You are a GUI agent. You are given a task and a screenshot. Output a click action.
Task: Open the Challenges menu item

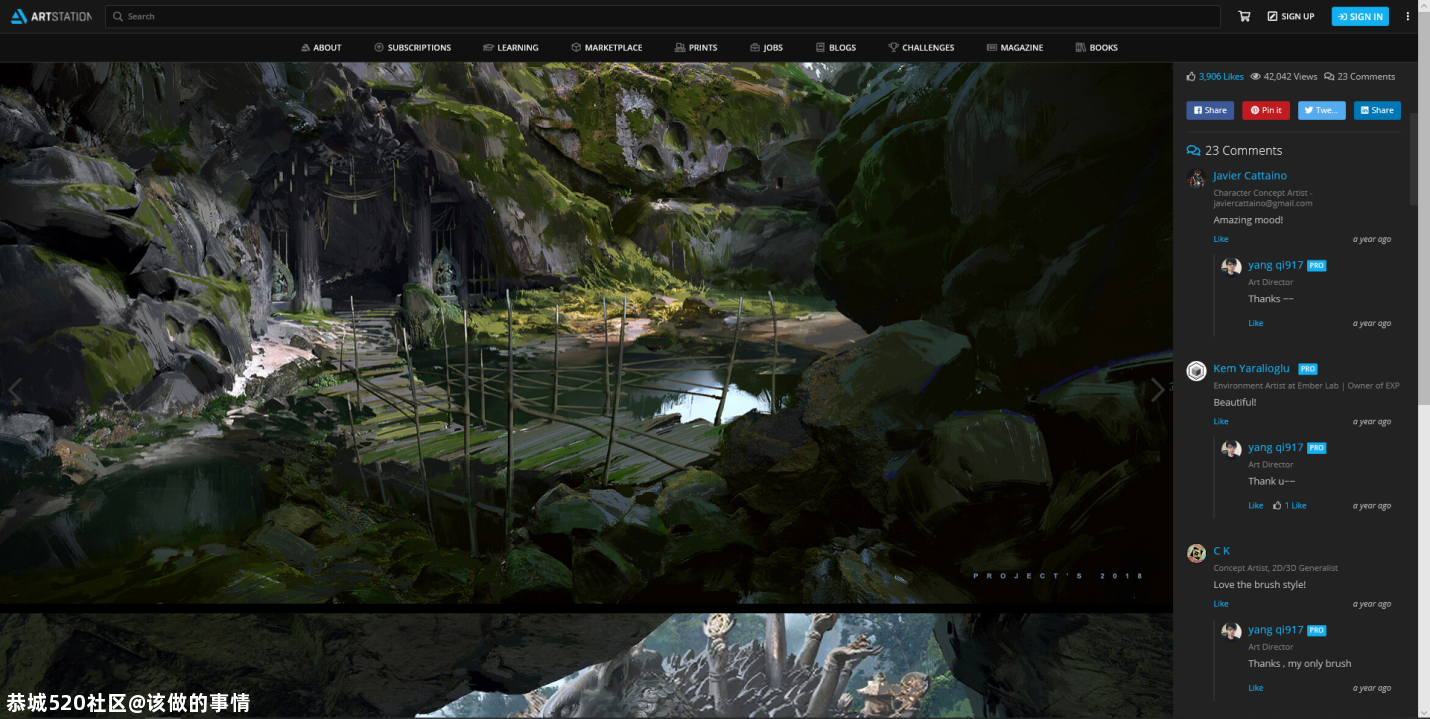coord(921,47)
